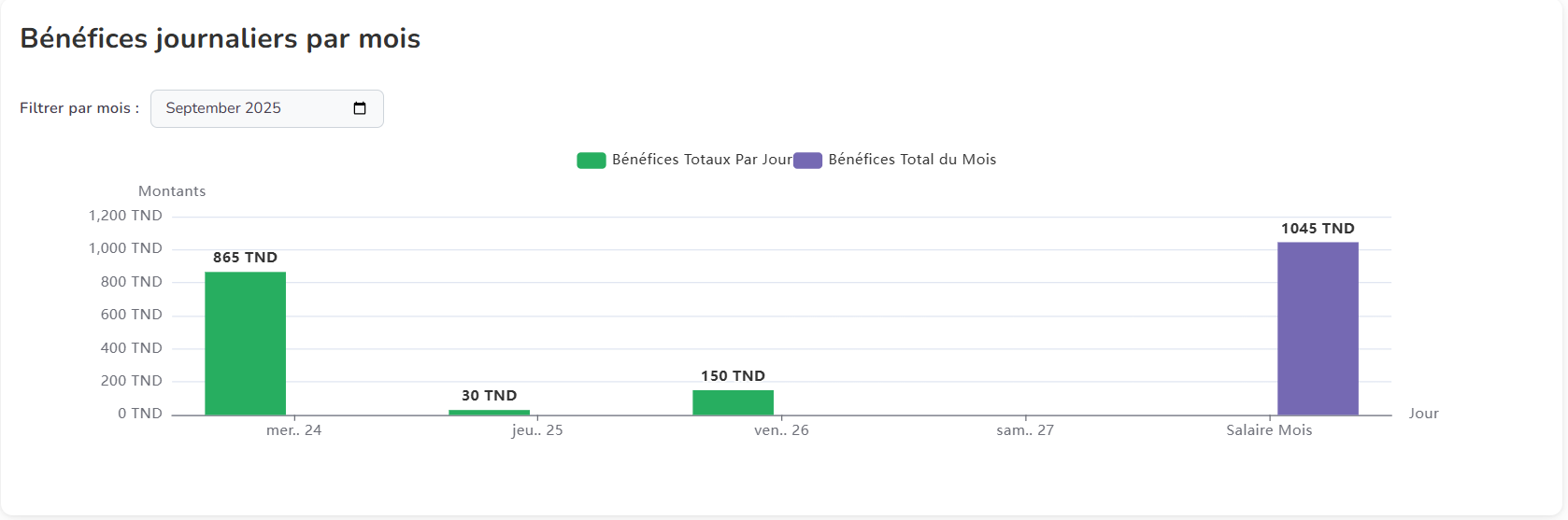Click the green legend color swatch
This screenshot has height=520, width=1568.
591,161
